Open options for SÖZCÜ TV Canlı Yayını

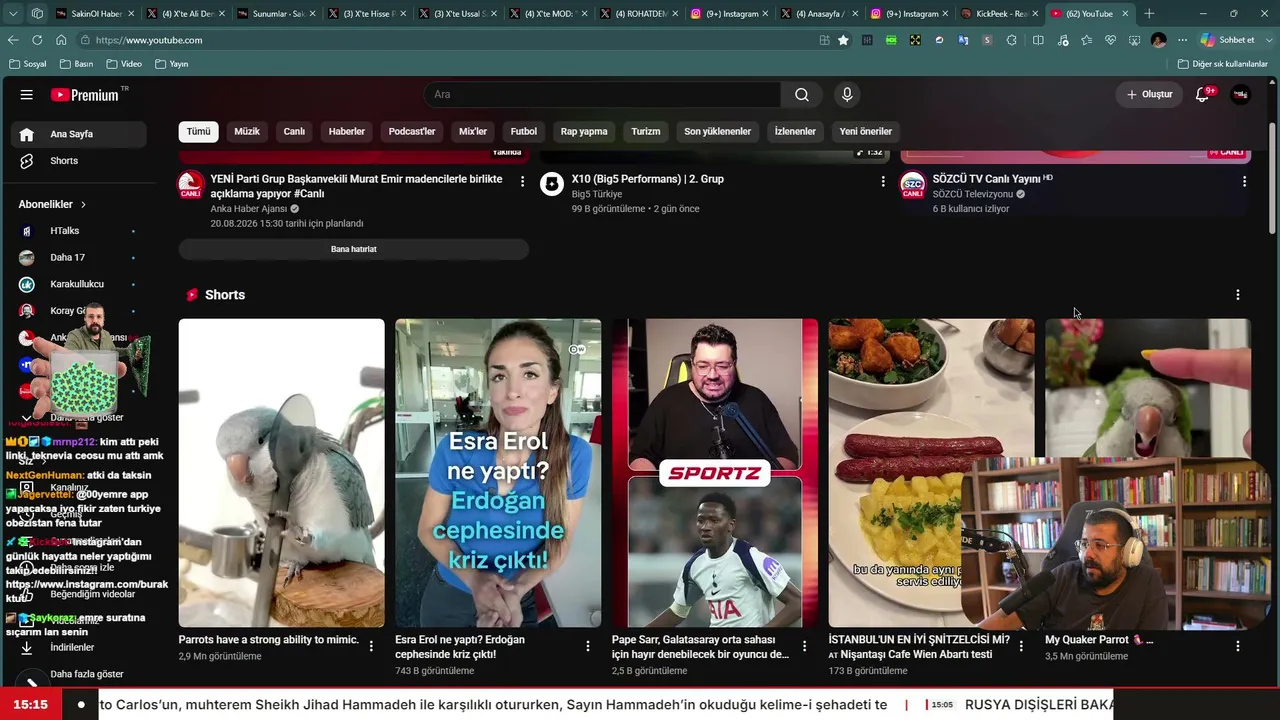pos(1244,181)
